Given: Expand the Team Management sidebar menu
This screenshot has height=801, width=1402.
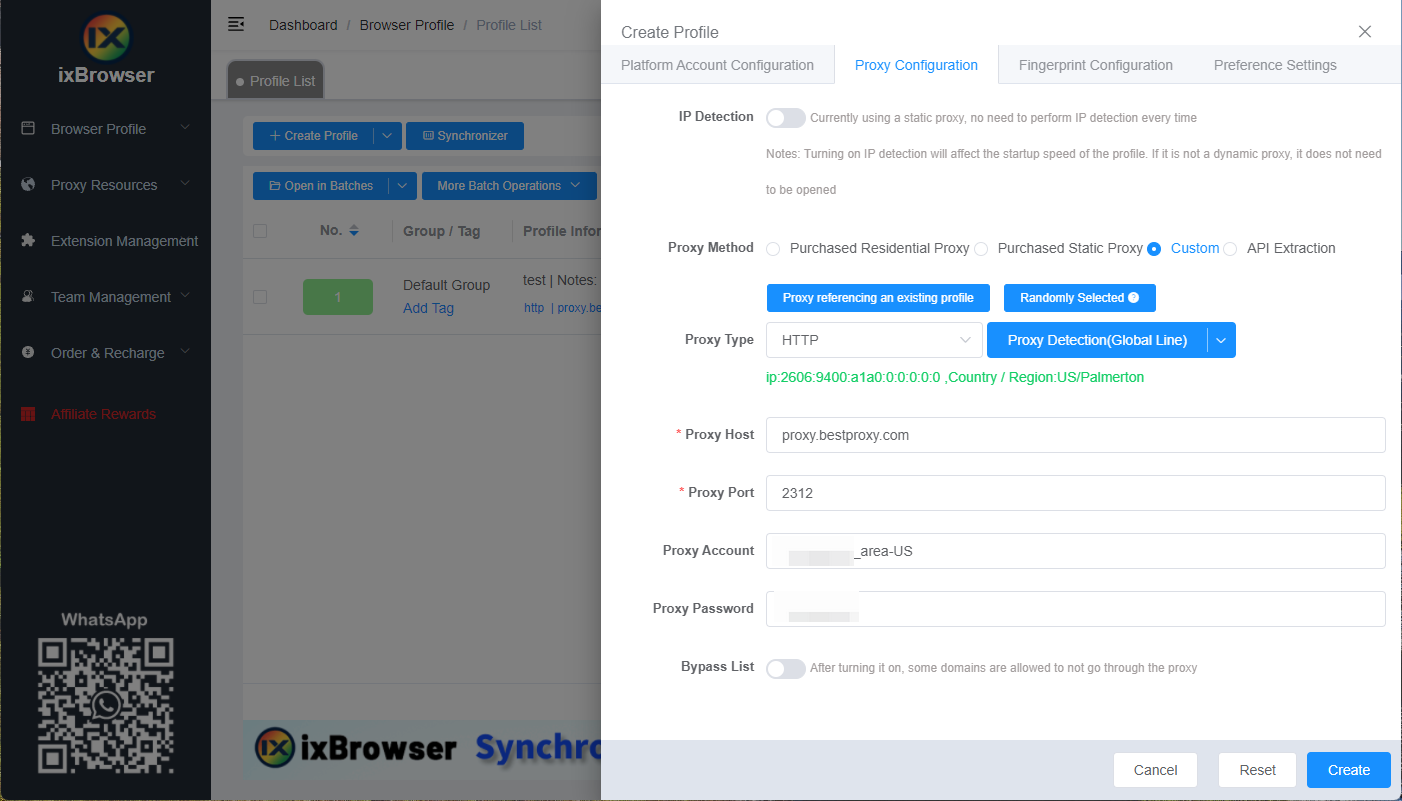Looking at the screenshot, I should point(185,296).
